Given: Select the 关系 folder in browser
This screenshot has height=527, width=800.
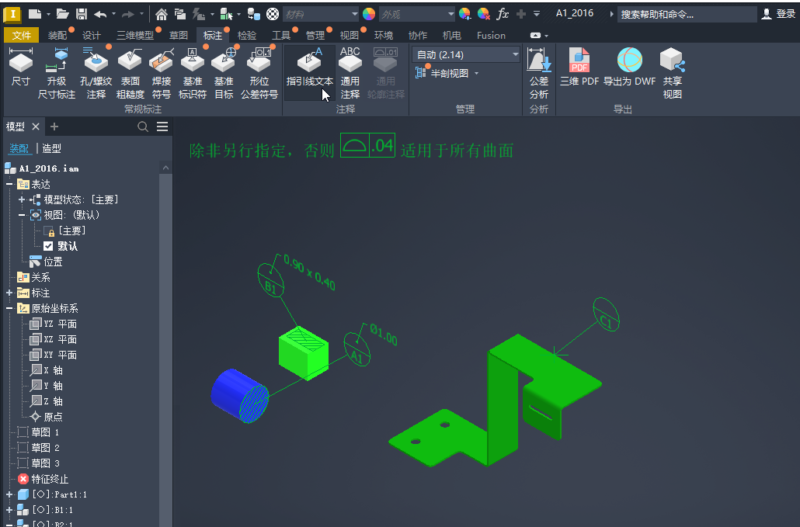Looking at the screenshot, I should pos(34,278).
